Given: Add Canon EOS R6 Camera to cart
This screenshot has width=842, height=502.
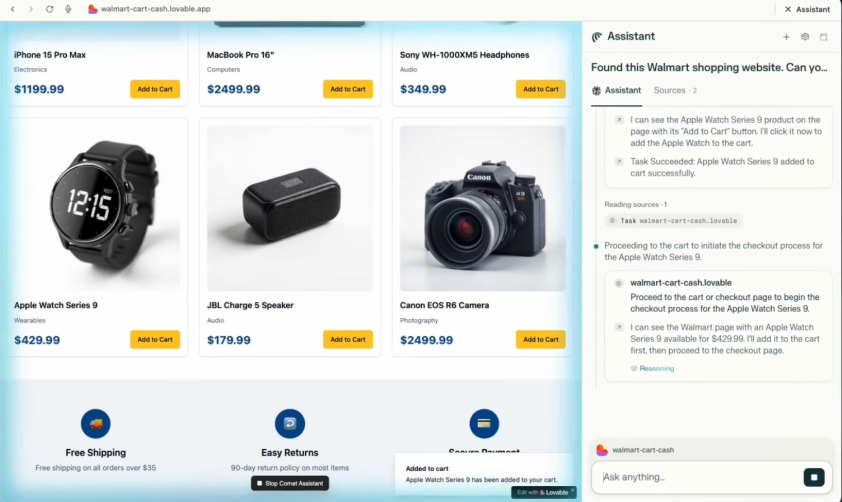Looking at the screenshot, I should click(540, 340).
